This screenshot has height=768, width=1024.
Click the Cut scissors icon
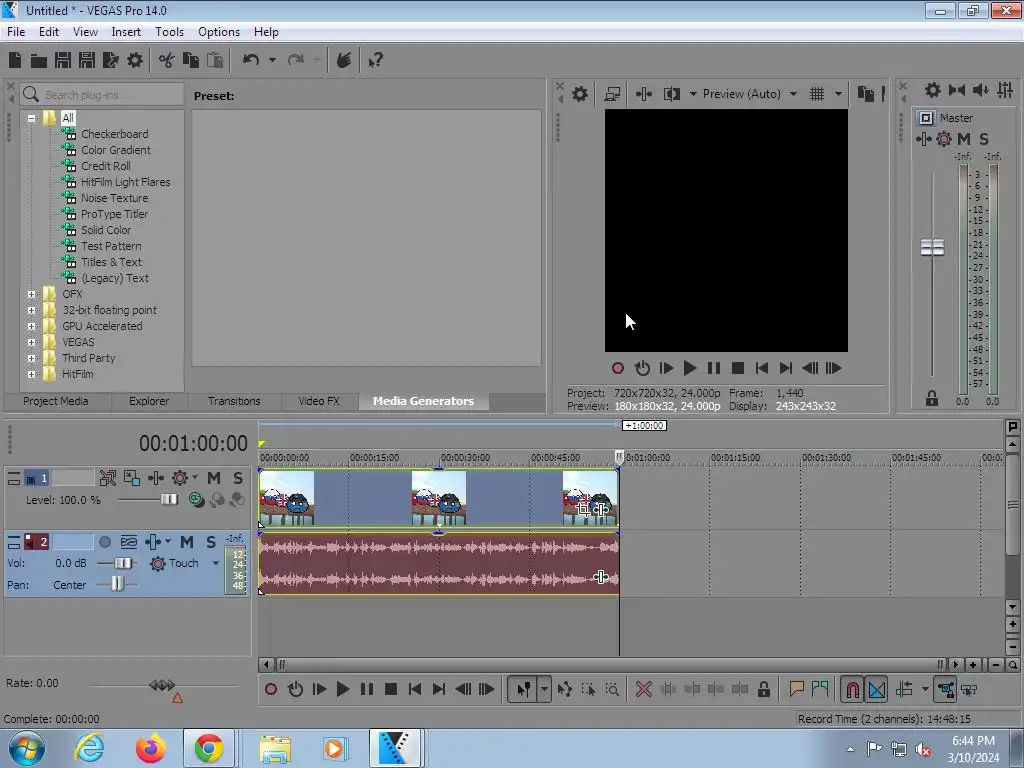167,61
